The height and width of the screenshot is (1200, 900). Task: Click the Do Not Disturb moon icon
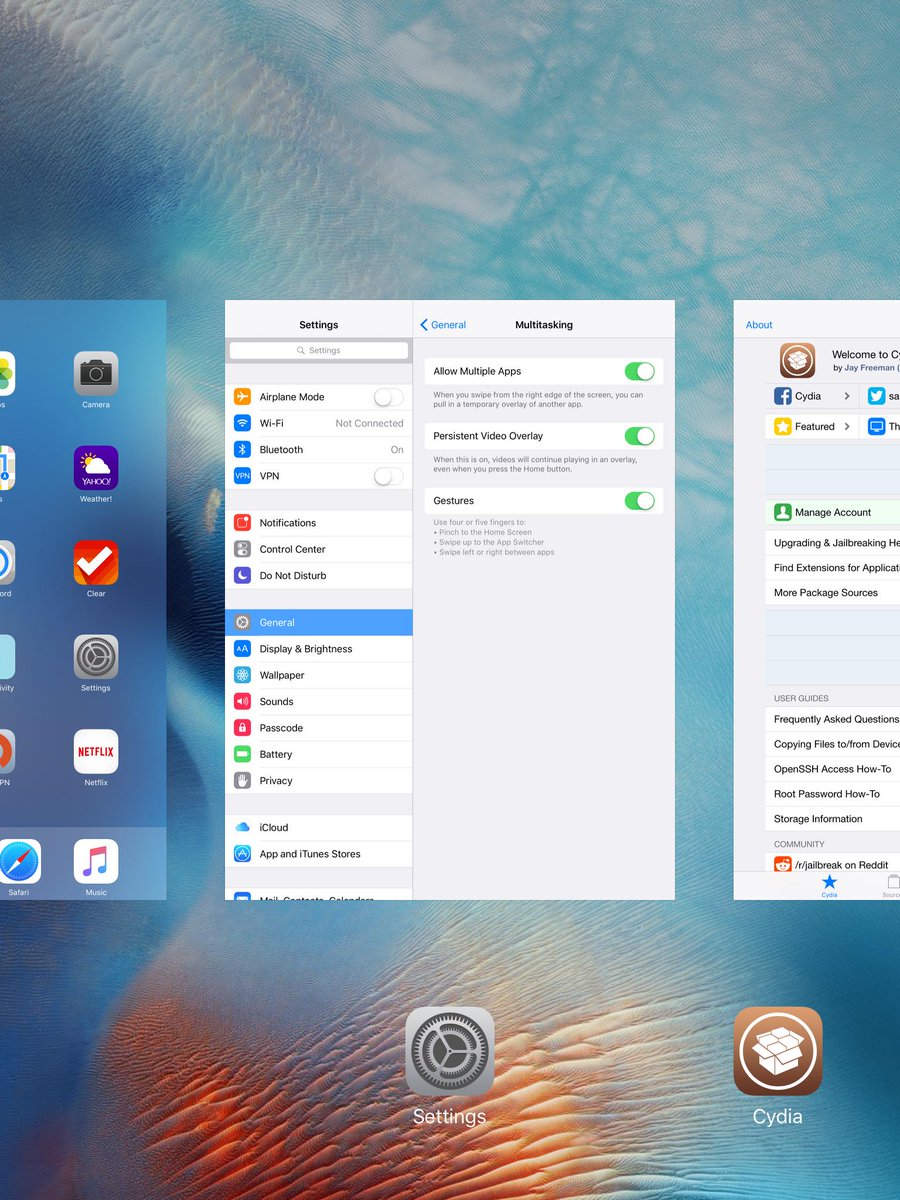pos(242,576)
